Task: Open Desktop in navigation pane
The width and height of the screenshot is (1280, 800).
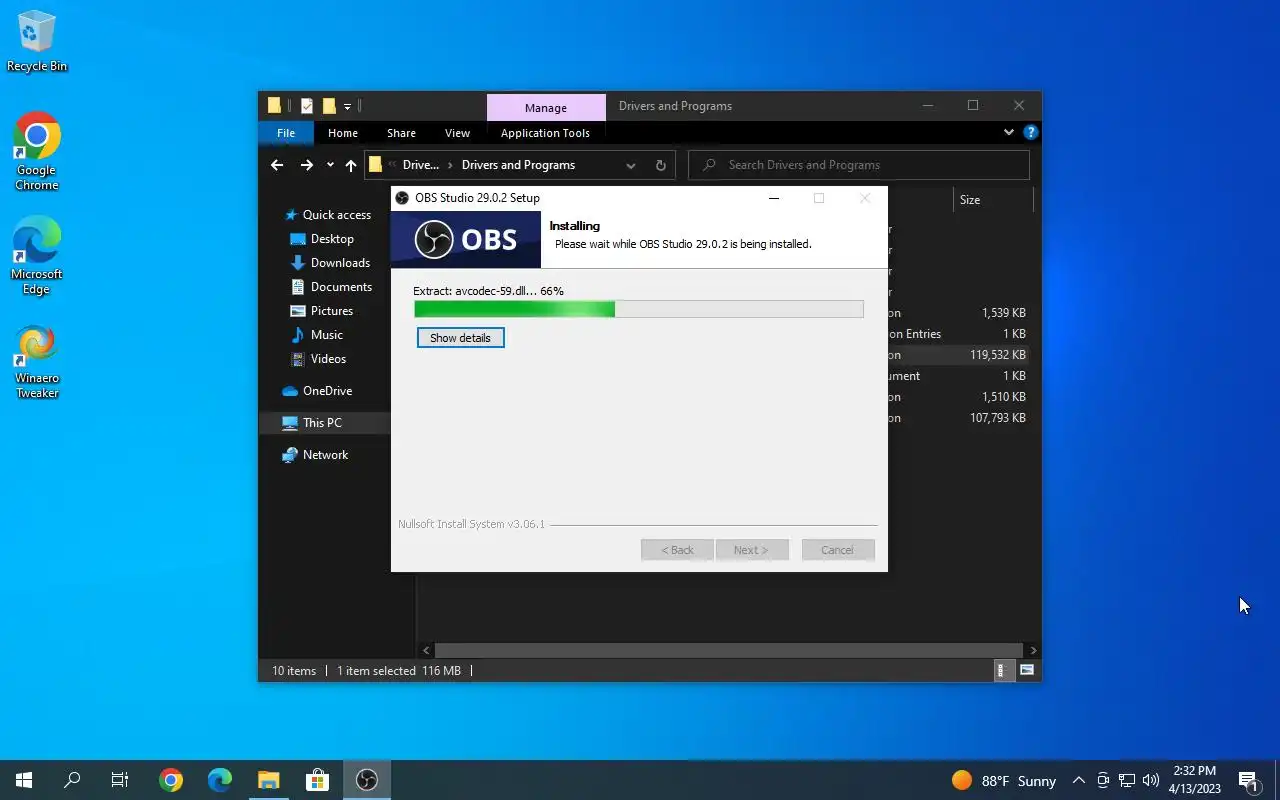Action: pos(322,239)
